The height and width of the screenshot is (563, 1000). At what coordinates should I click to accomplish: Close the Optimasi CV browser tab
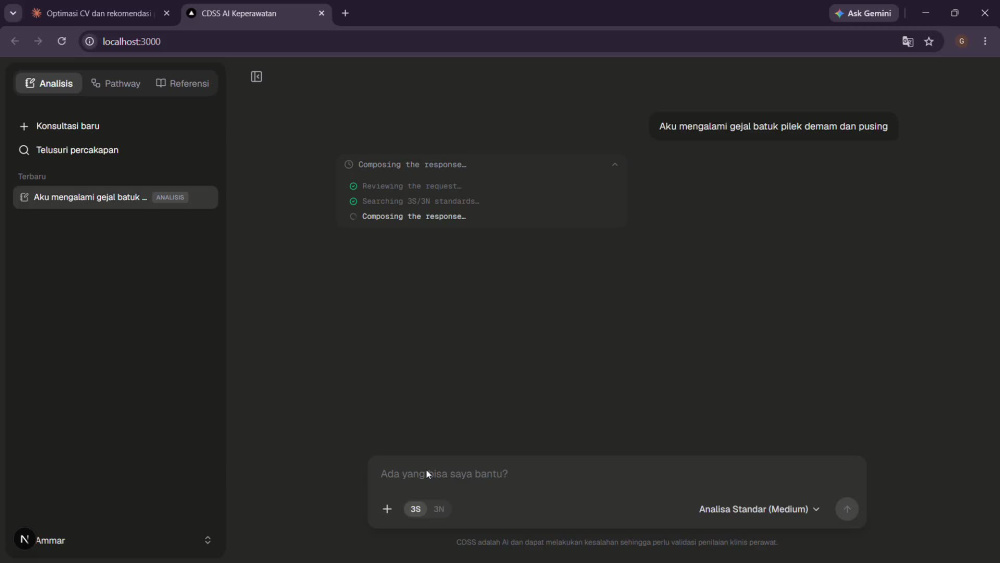coord(166,13)
